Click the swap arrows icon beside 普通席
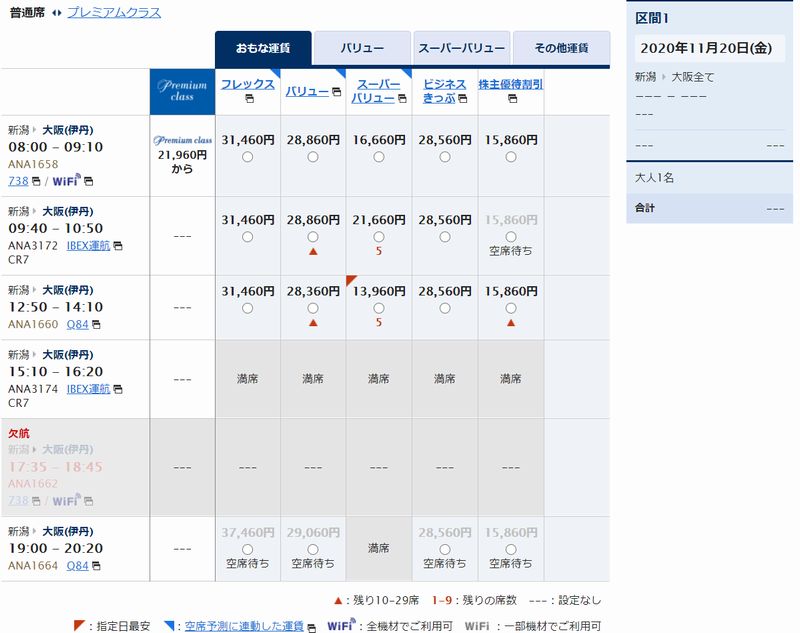The image size is (800, 633). click(57, 13)
